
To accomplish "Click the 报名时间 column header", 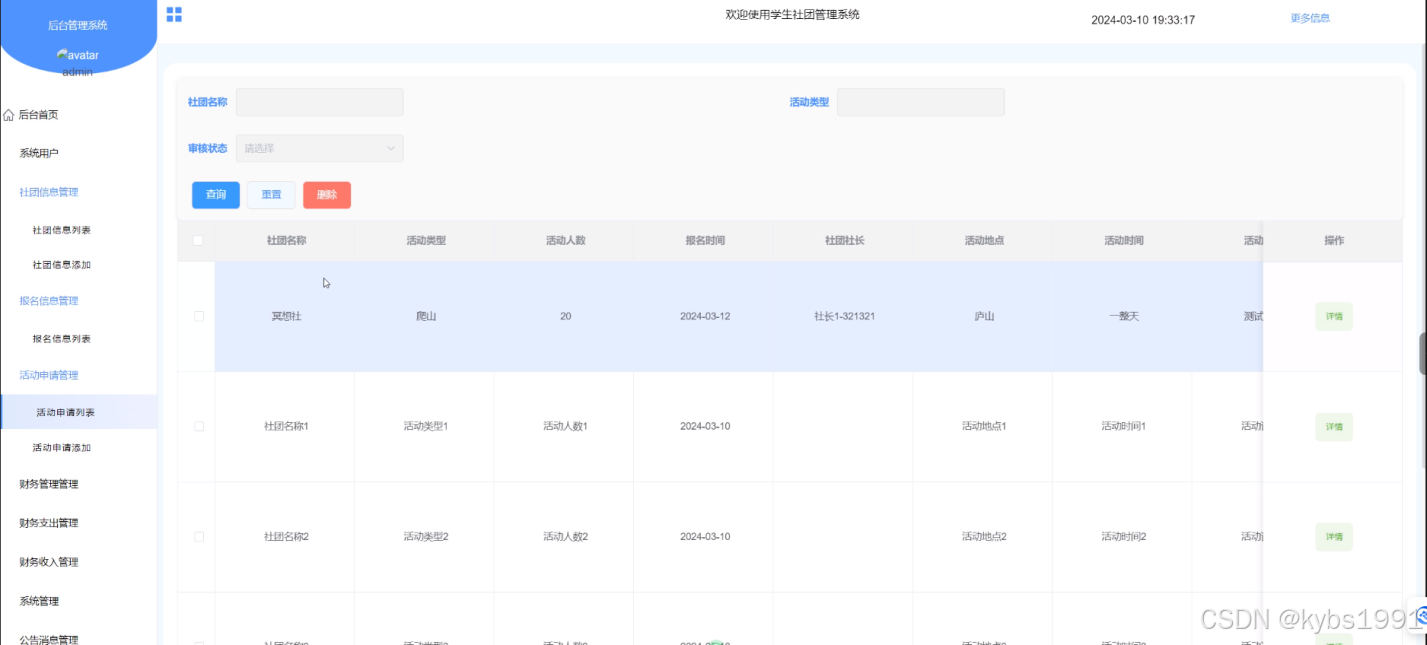I will (x=705, y=241).
